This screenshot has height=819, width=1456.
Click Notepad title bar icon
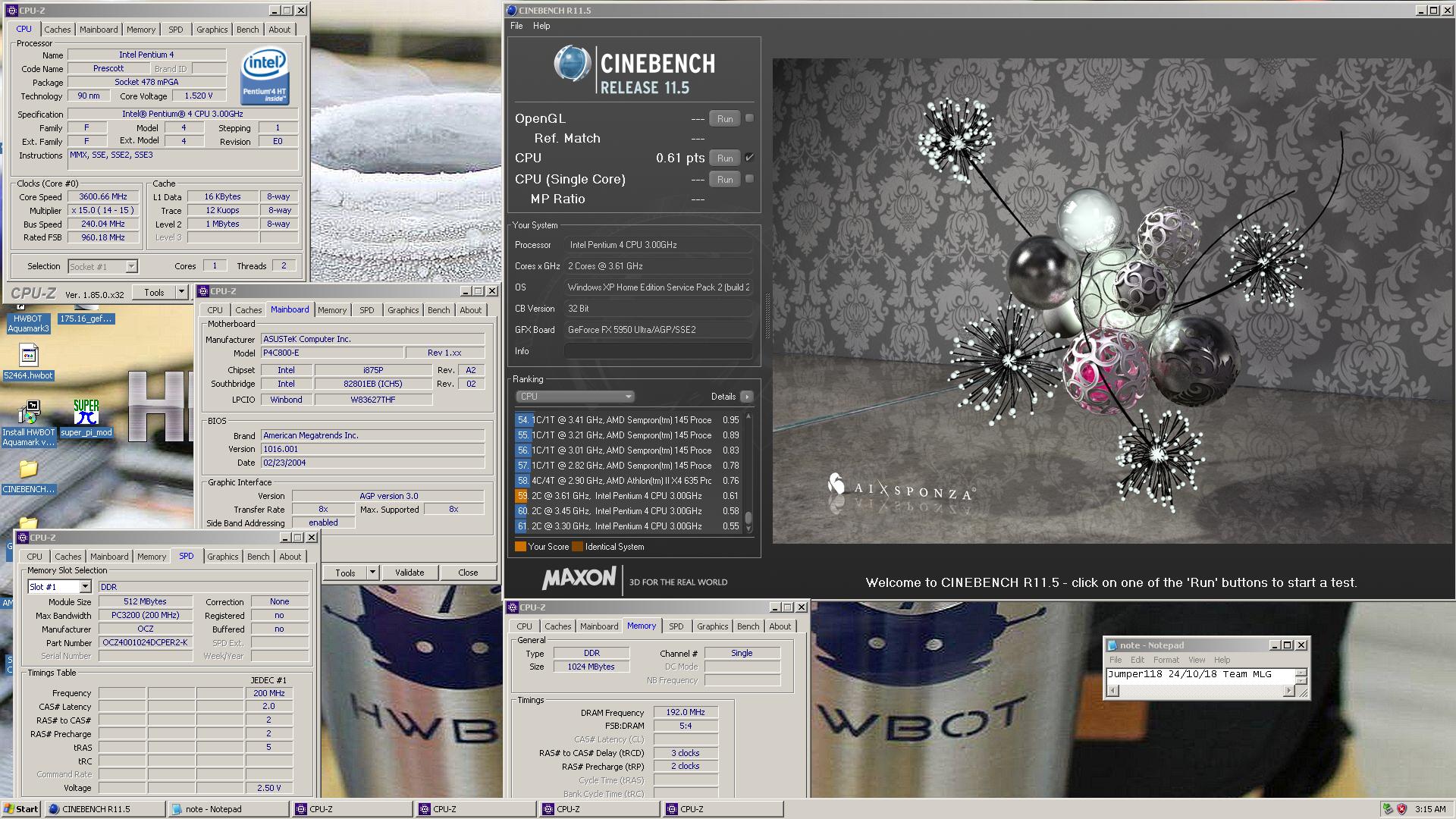[x=1112, y=645]
